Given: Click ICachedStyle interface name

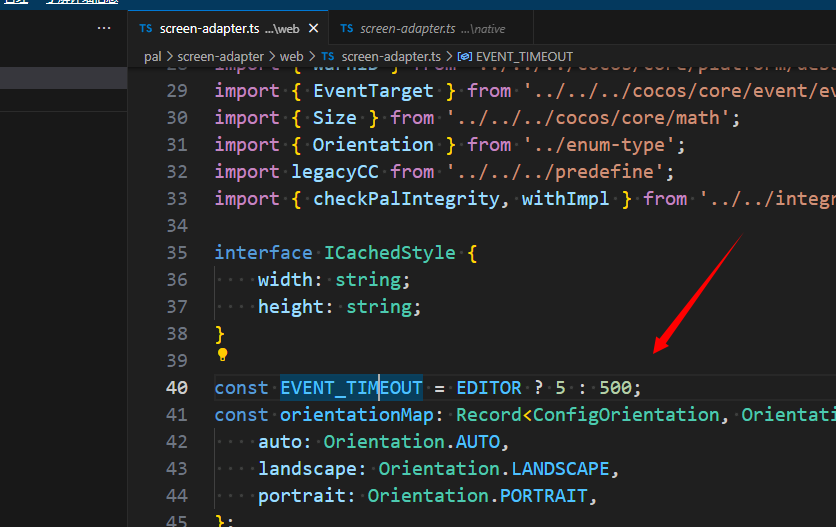Looking at the screenshot, I should pyautogui.click(x=390, y=252).
